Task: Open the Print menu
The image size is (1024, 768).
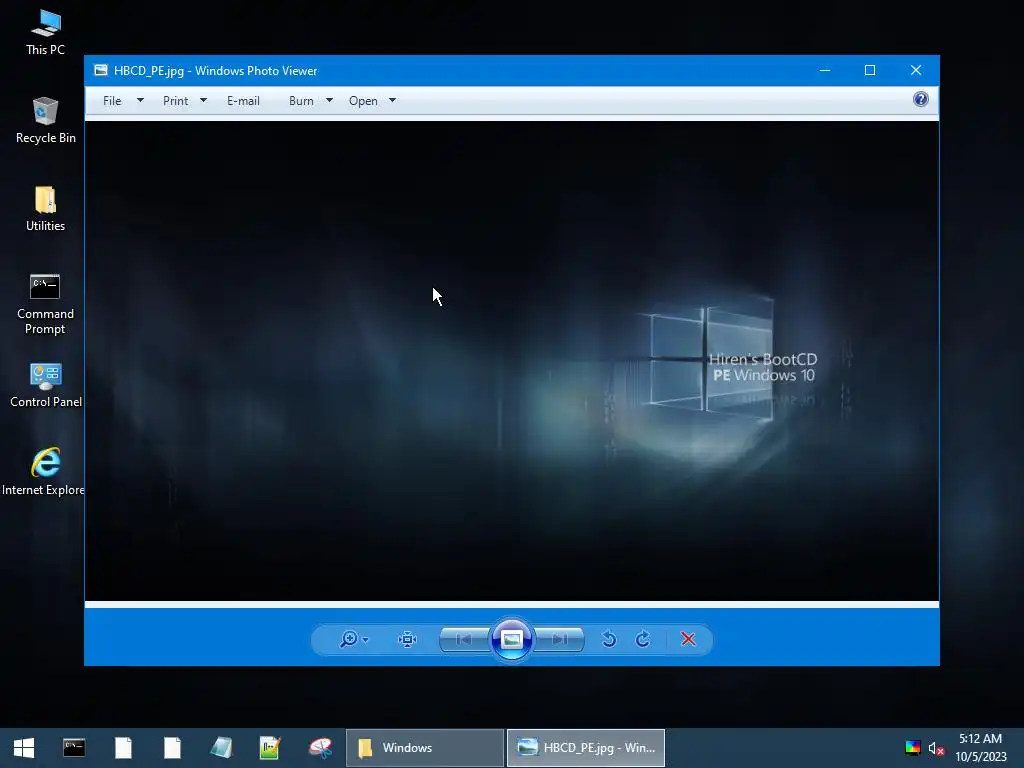Action: pyautogui.click(x=175, y=101)
